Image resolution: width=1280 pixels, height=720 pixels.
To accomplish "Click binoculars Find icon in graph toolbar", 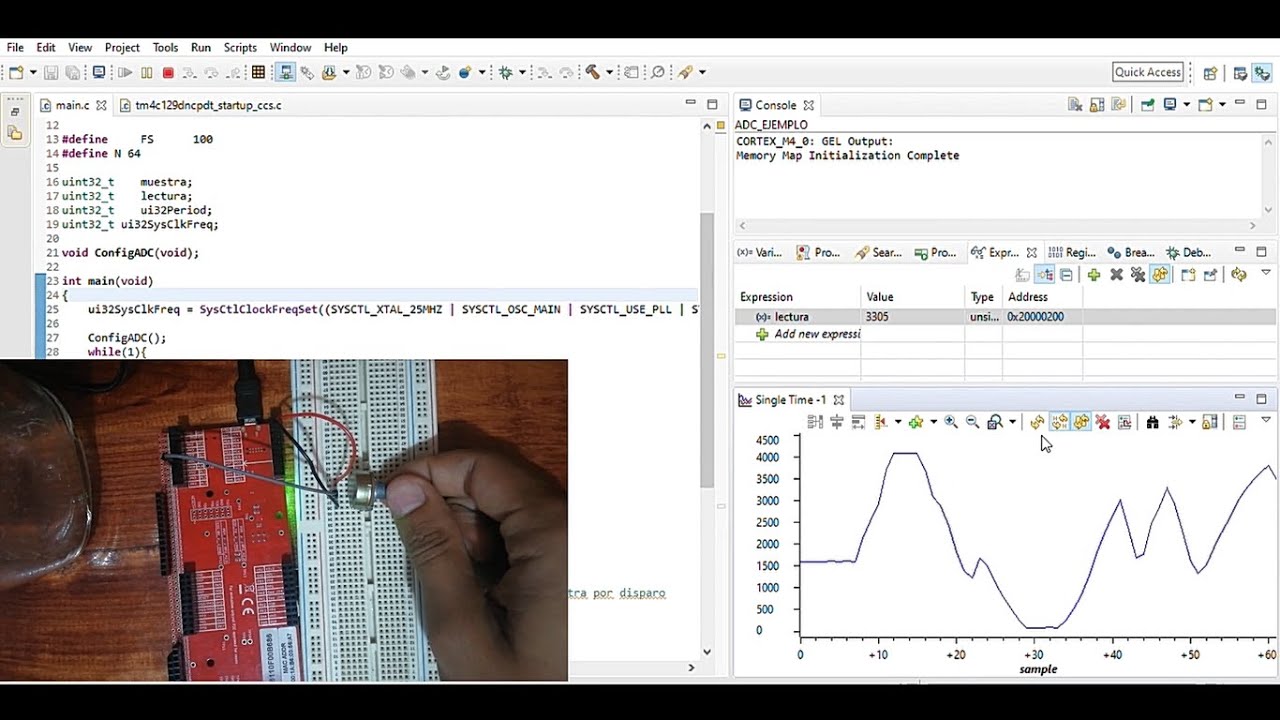I will (1152, 422).
